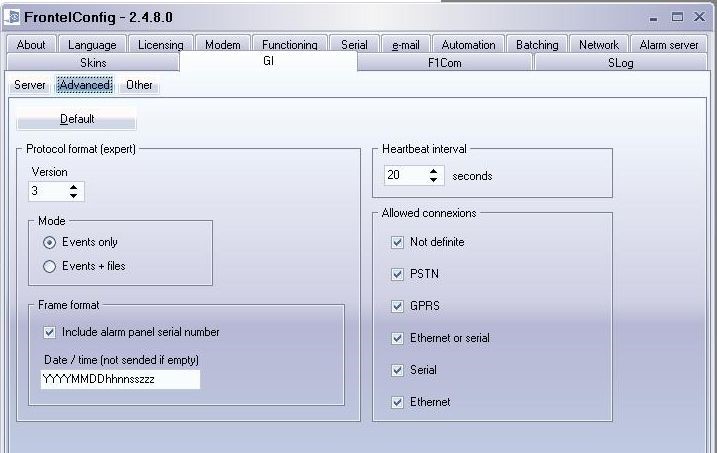Decrease the Heartbeat interval seconds
Viewport: 717px width, 453px height.
pos(433,180)
